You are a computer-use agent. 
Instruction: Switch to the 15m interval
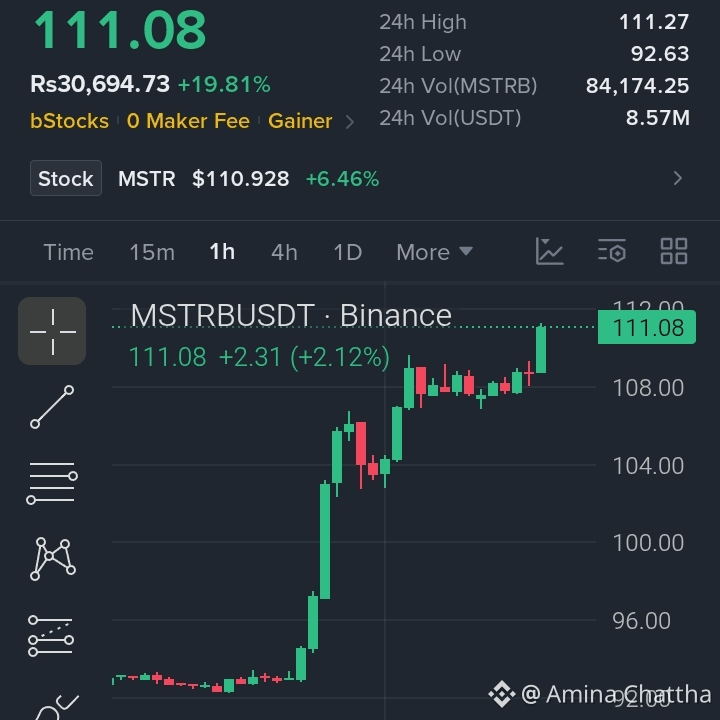(x=152, y=252)
